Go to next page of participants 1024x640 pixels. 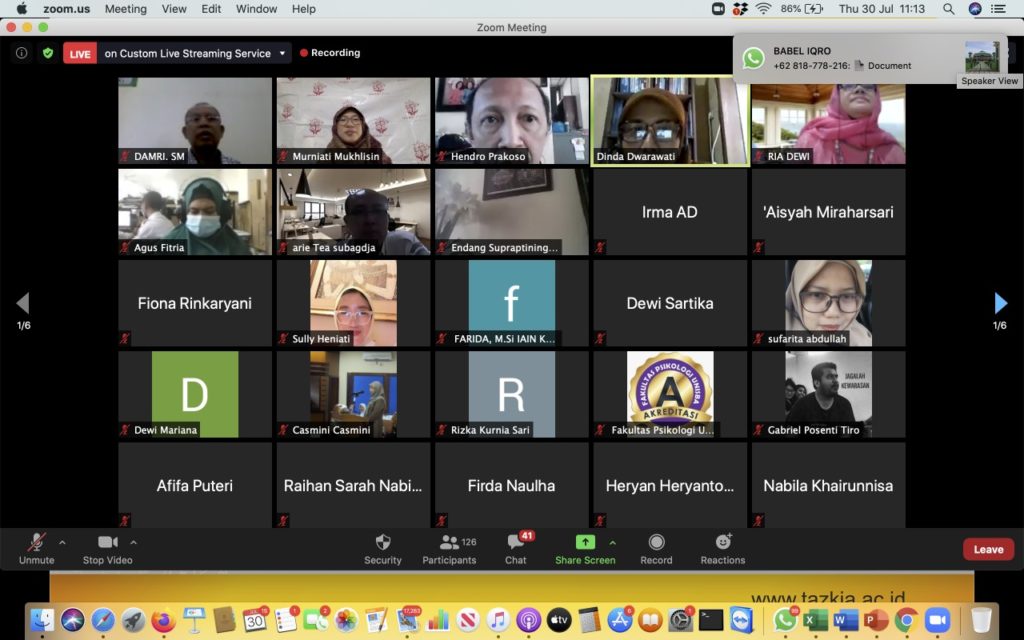1000,304
